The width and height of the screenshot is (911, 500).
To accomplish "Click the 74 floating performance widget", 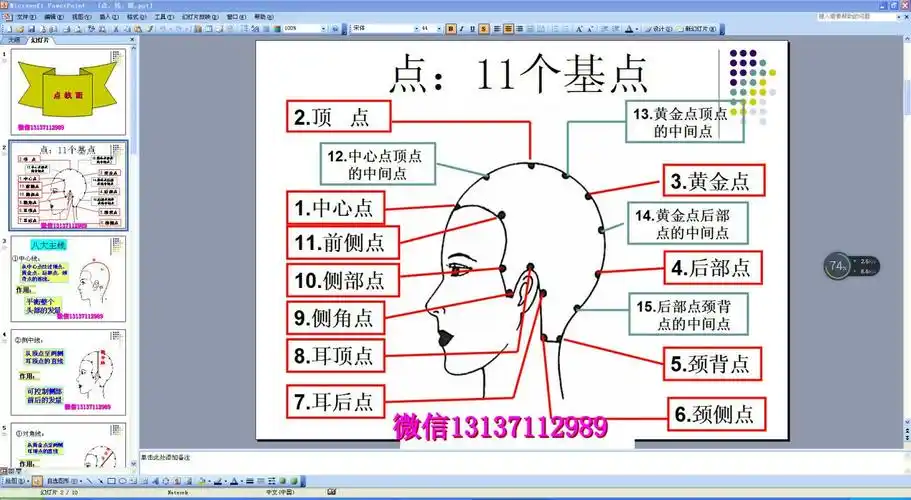I will pos(851,266).
